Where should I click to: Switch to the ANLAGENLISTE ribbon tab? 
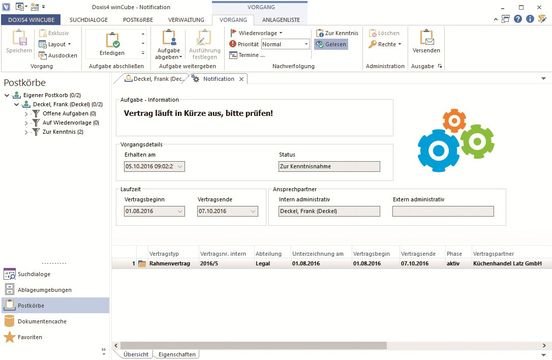[x=281, y=20]
